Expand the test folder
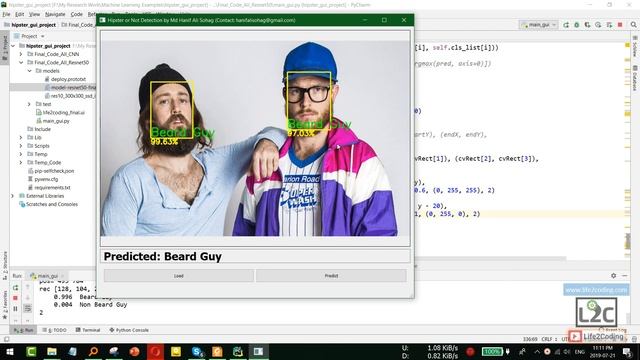Image resolution: width=640 pixels, height=360 pixels. (x=29, y=104)
